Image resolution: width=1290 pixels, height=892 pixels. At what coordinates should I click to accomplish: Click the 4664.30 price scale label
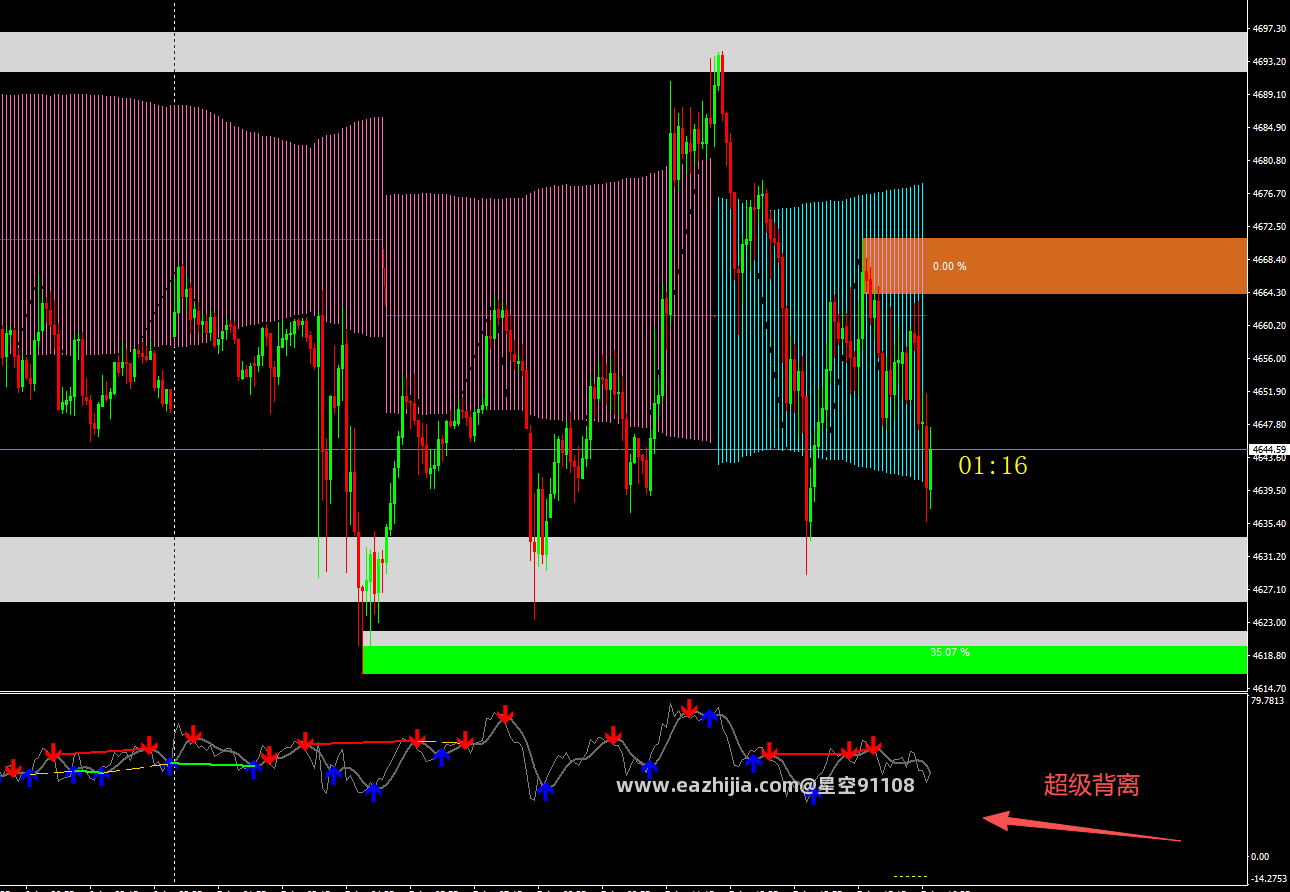[x=1268, y=293]
